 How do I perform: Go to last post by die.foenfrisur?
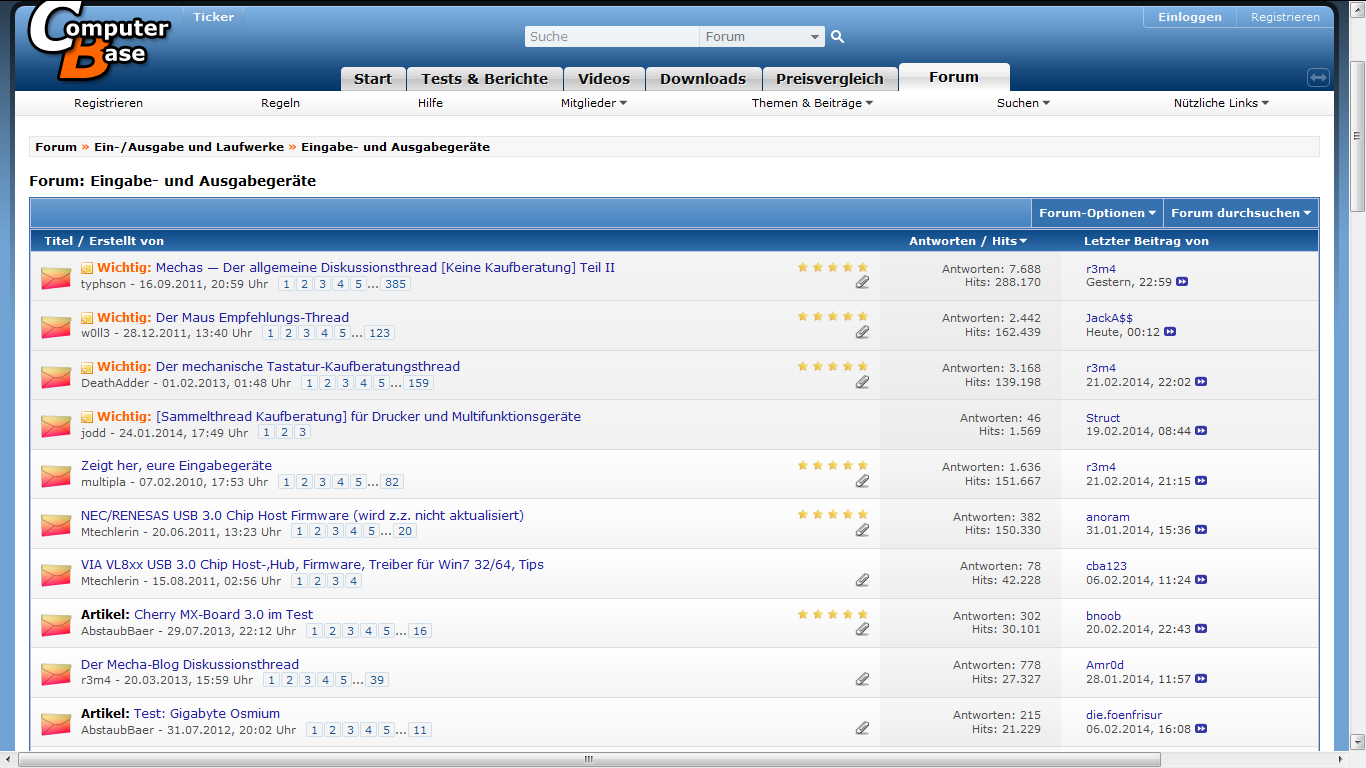point(1201,729)
